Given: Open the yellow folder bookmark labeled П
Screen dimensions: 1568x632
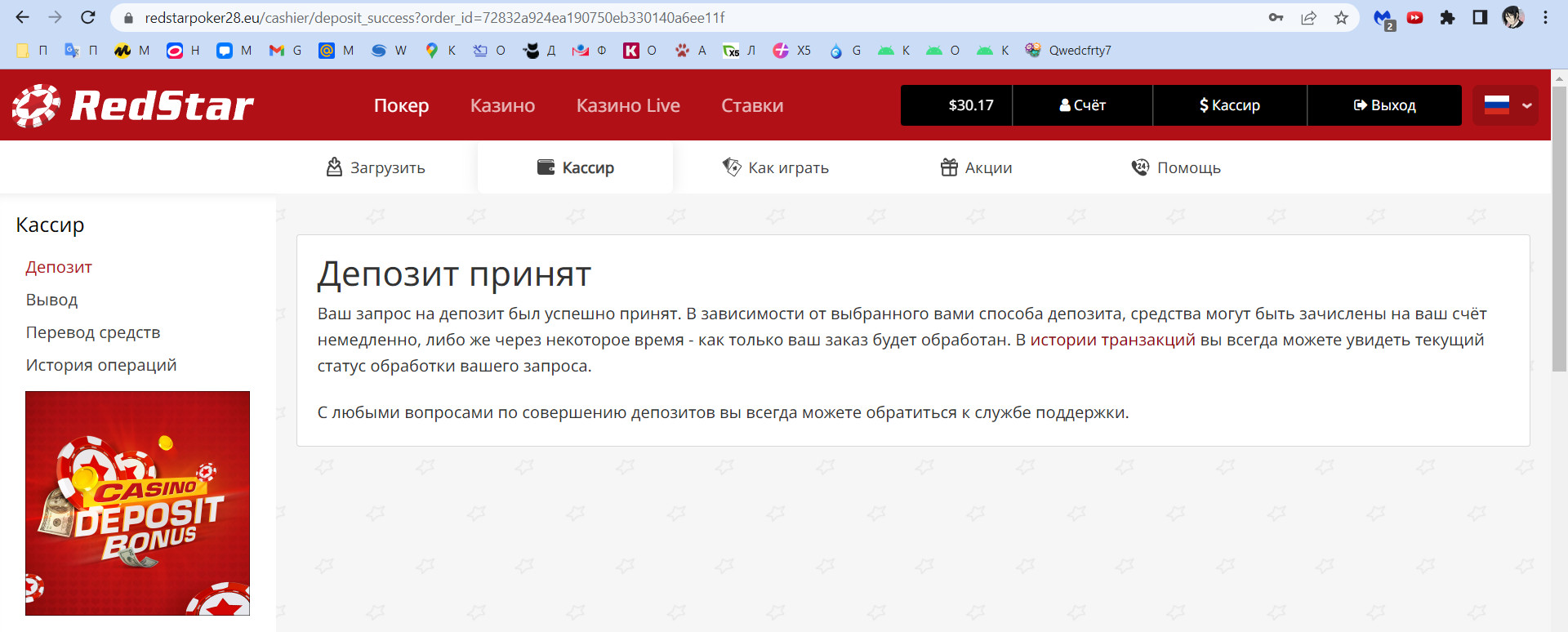Looking at the screenshot, I should click(x=32, y=51).
